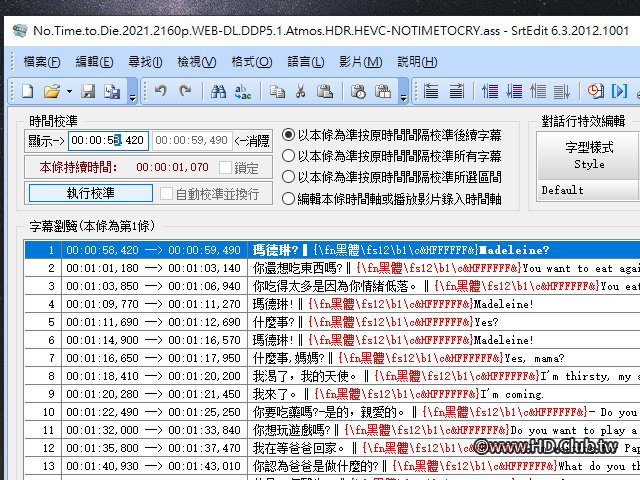Click the paste-text clipboard icon next to overflow
The image size is (640, 480).
[x=383, y=91]
